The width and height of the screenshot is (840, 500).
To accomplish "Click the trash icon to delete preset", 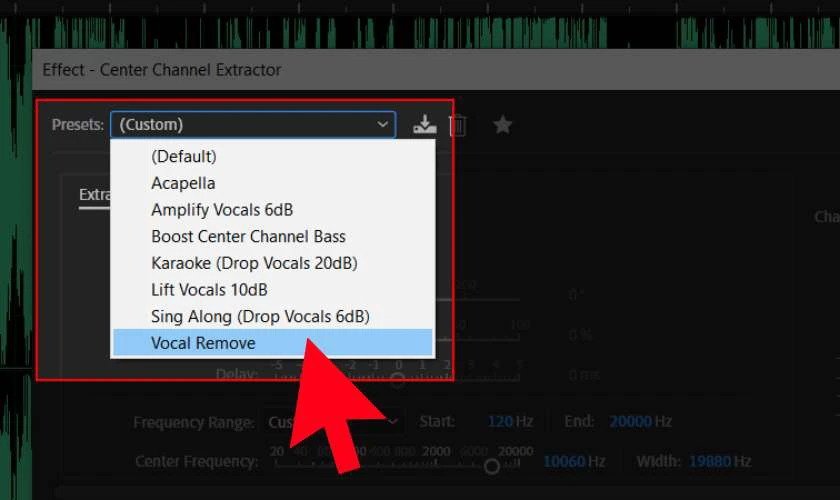I will coord(457,125).
